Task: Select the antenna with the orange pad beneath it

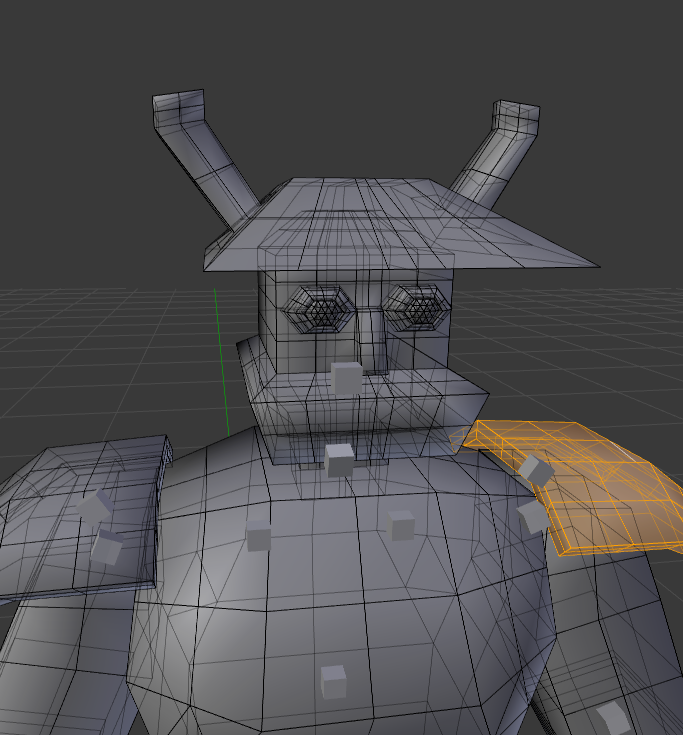Action: (x=497, y=155)
